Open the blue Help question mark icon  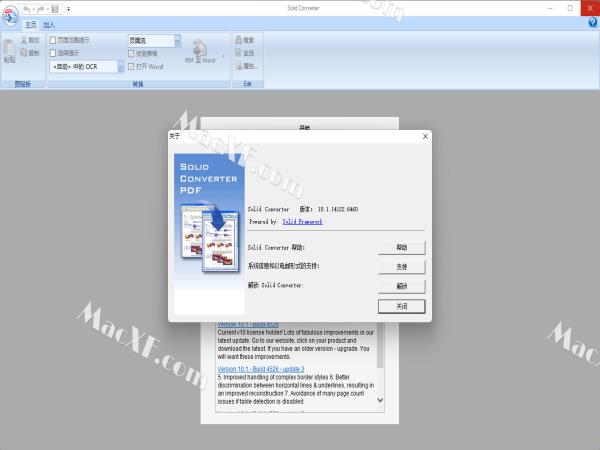pos(592,23)
